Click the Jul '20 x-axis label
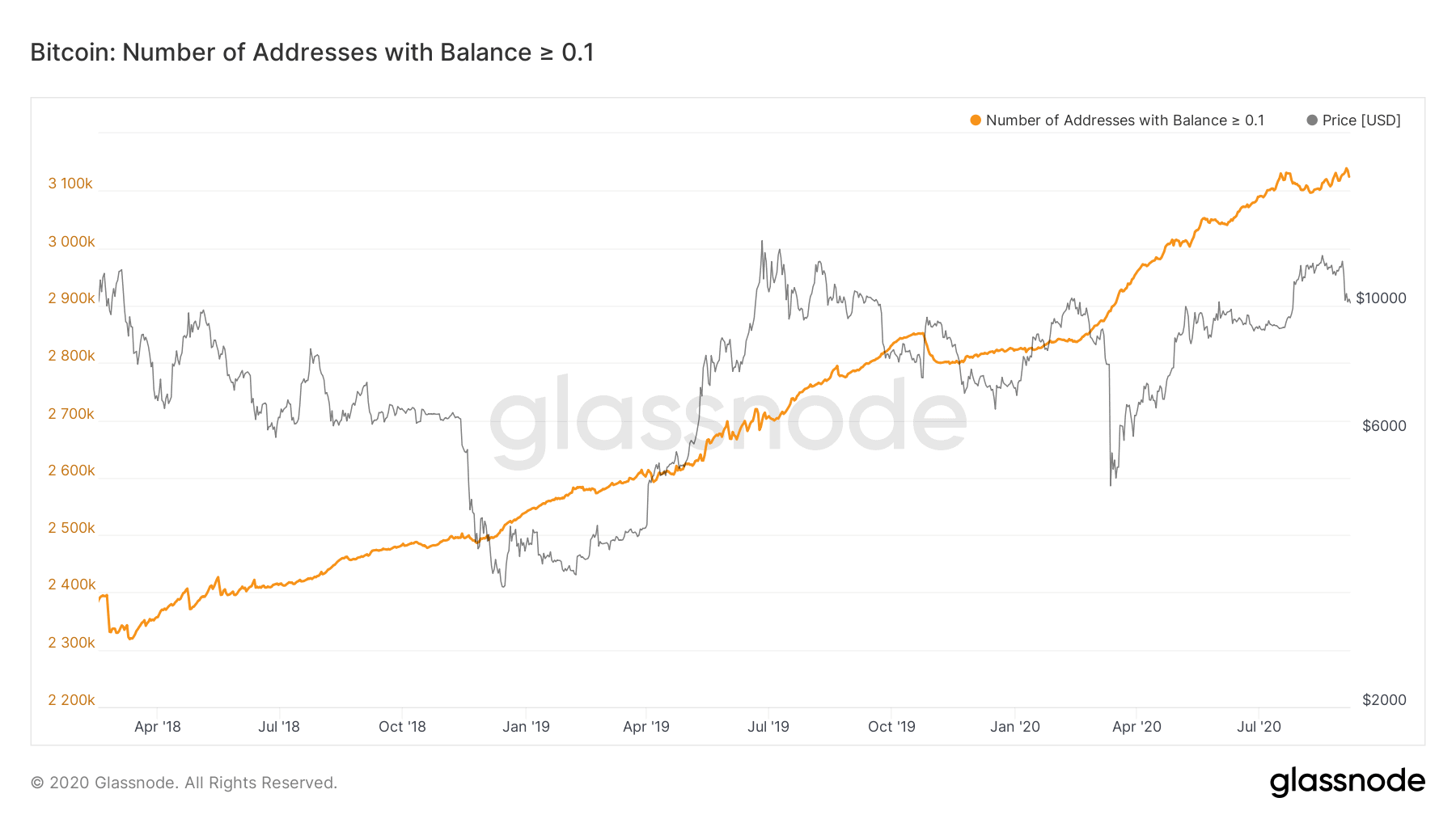The width and height of the screenshot is (1456, 819). pos(1259,727)
